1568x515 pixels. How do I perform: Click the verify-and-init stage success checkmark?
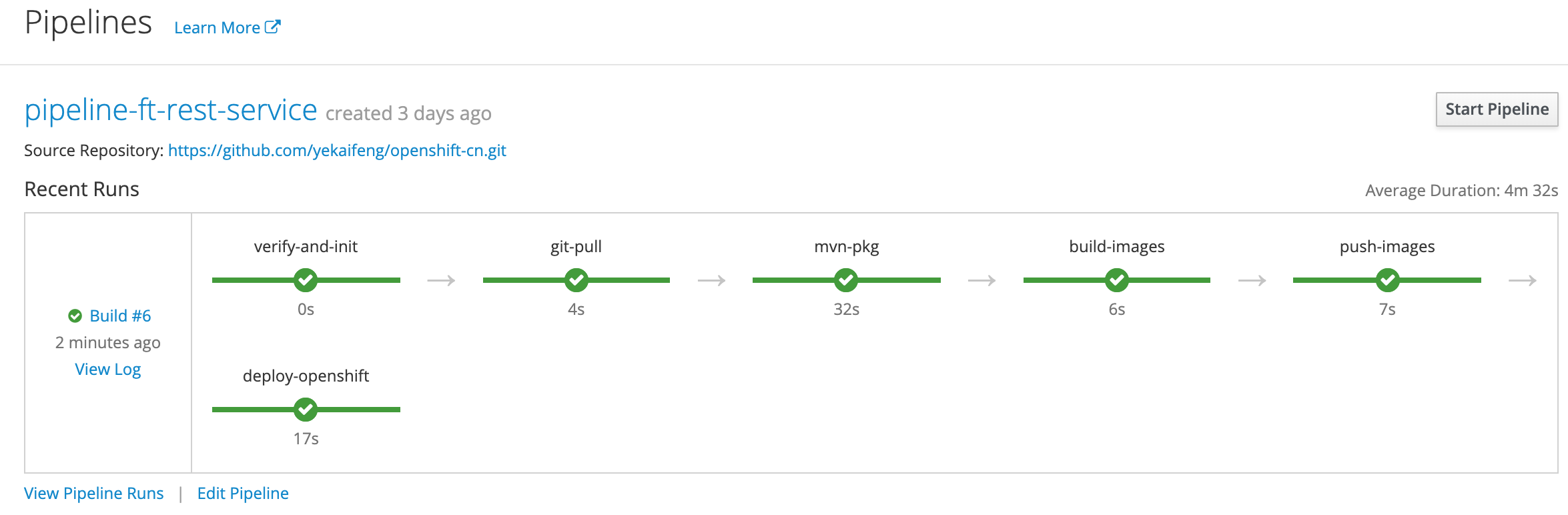306,280
